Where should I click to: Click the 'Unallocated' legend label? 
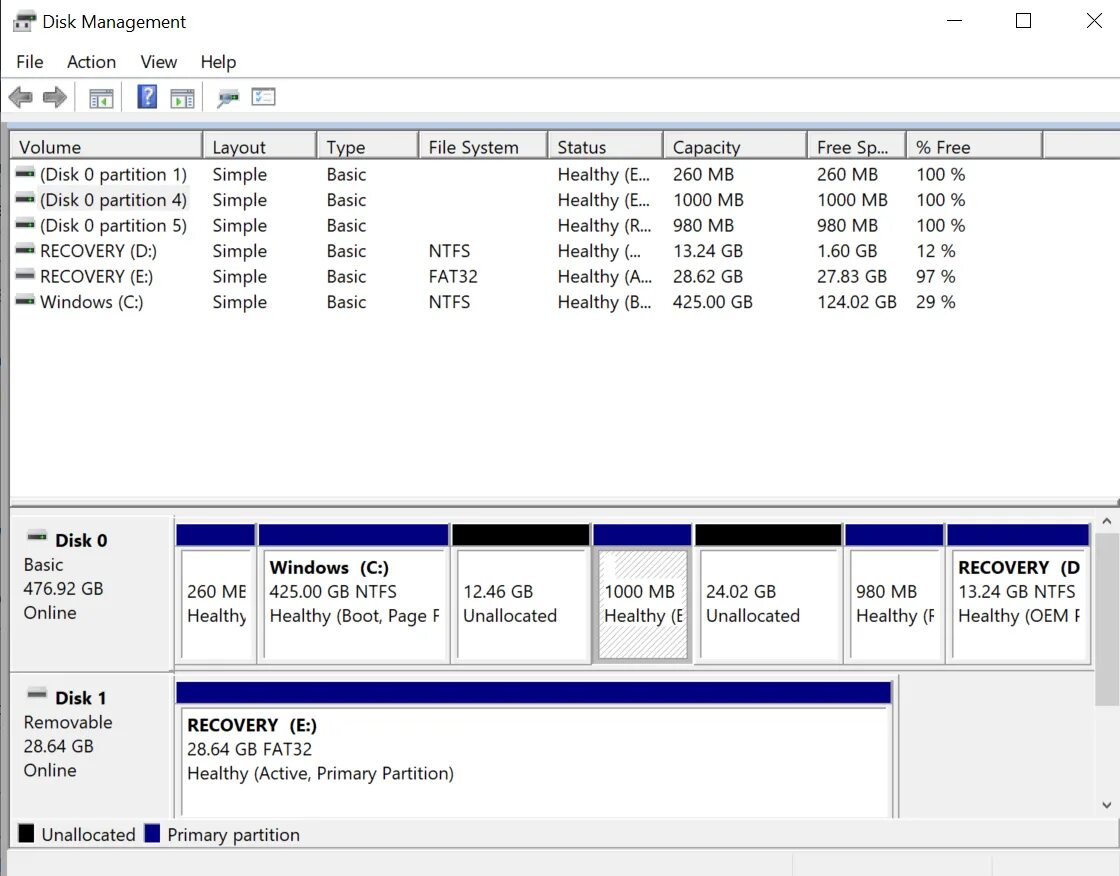(x=89, y=835)
